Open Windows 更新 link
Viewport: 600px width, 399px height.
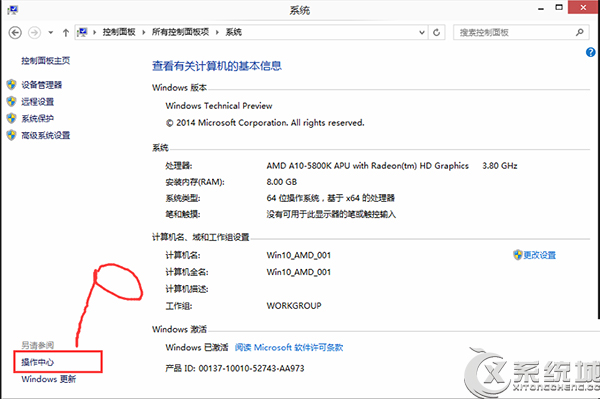click(49, 379)
